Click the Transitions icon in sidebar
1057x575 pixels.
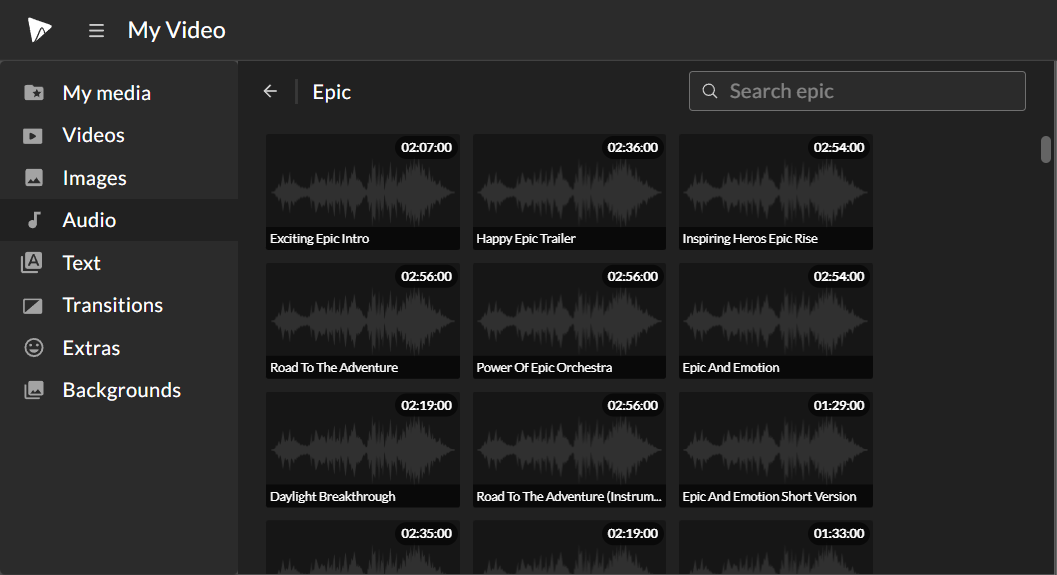click(33, 305)
